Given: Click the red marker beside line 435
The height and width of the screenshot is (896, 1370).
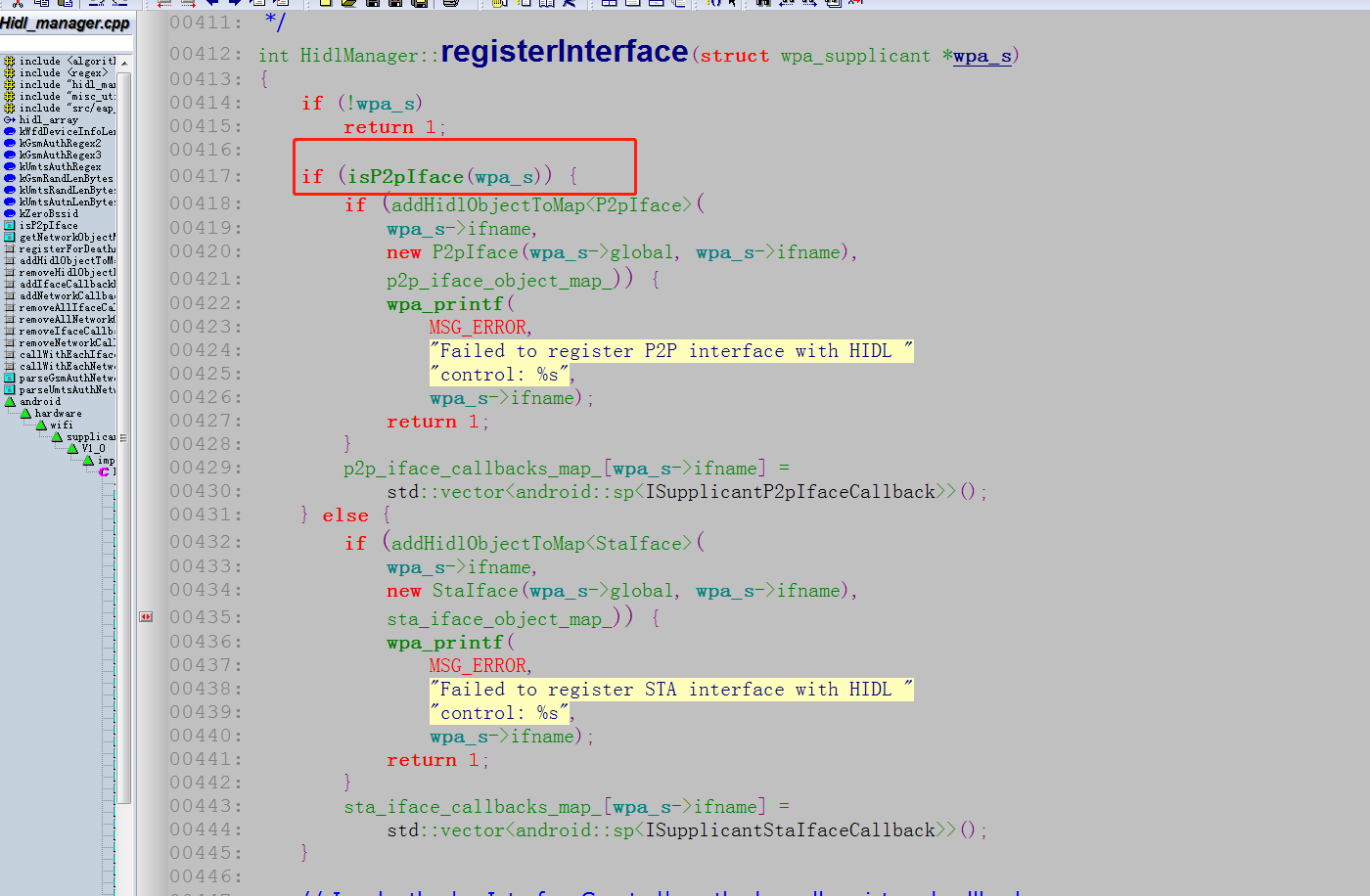Looking at the screenshot, I should [145, 616].
